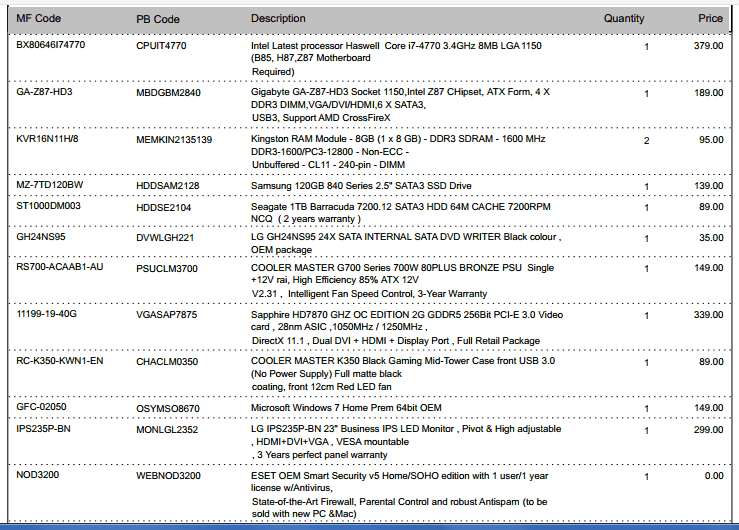
Task: Select PB code VGASAP7875
Action: coord(166,315)
